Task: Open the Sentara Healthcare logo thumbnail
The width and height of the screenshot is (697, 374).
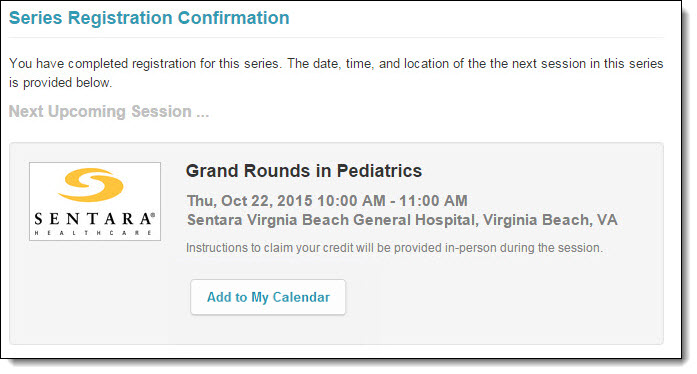Action: 95,201
